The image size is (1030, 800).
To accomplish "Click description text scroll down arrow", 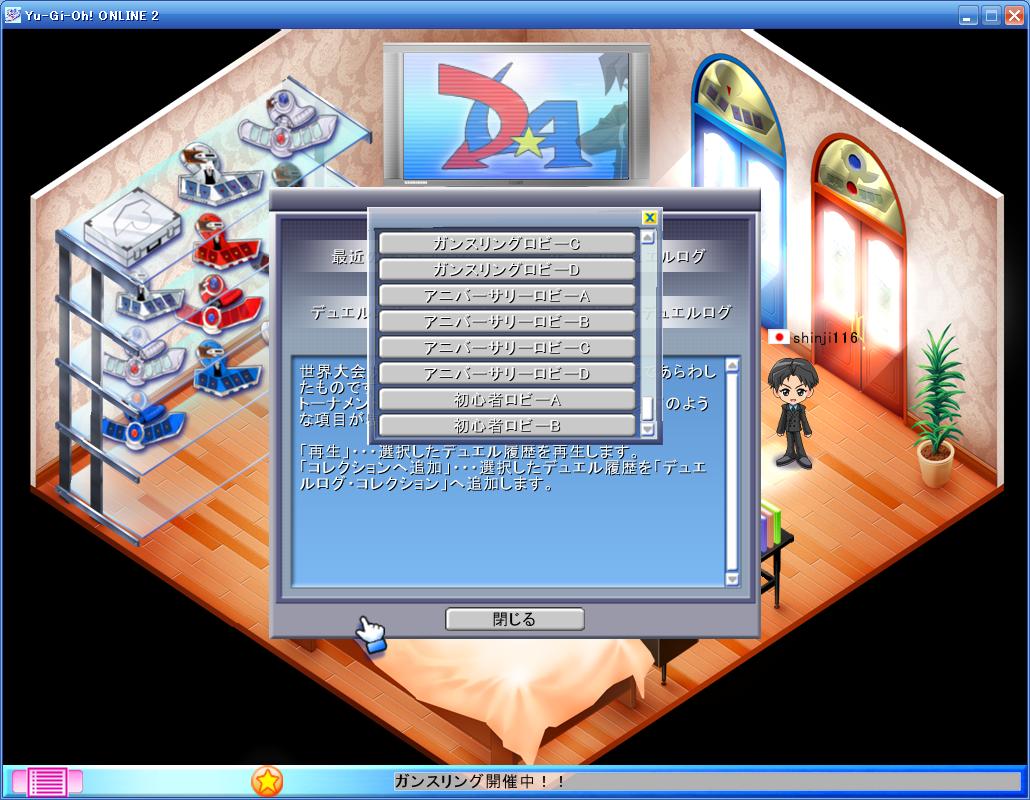I will pyautogui.click(x=732, y=579).
